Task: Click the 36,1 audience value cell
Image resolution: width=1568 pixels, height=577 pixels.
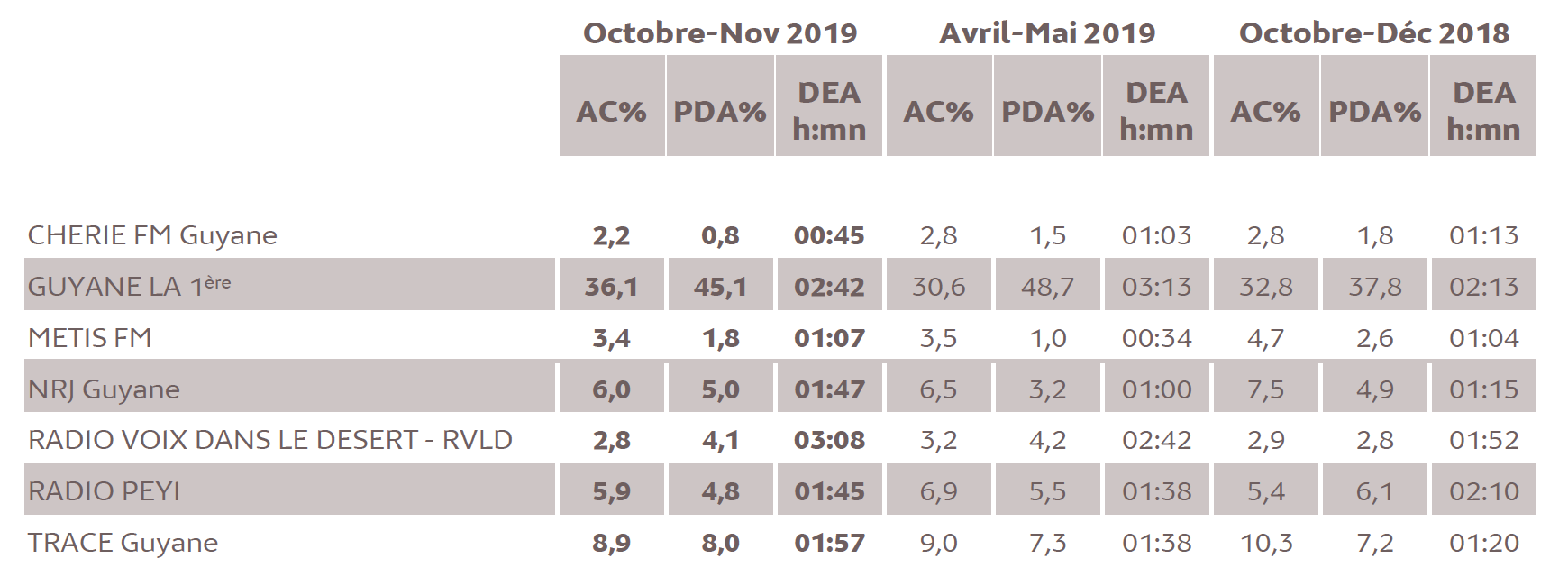Action: [611, 287]
